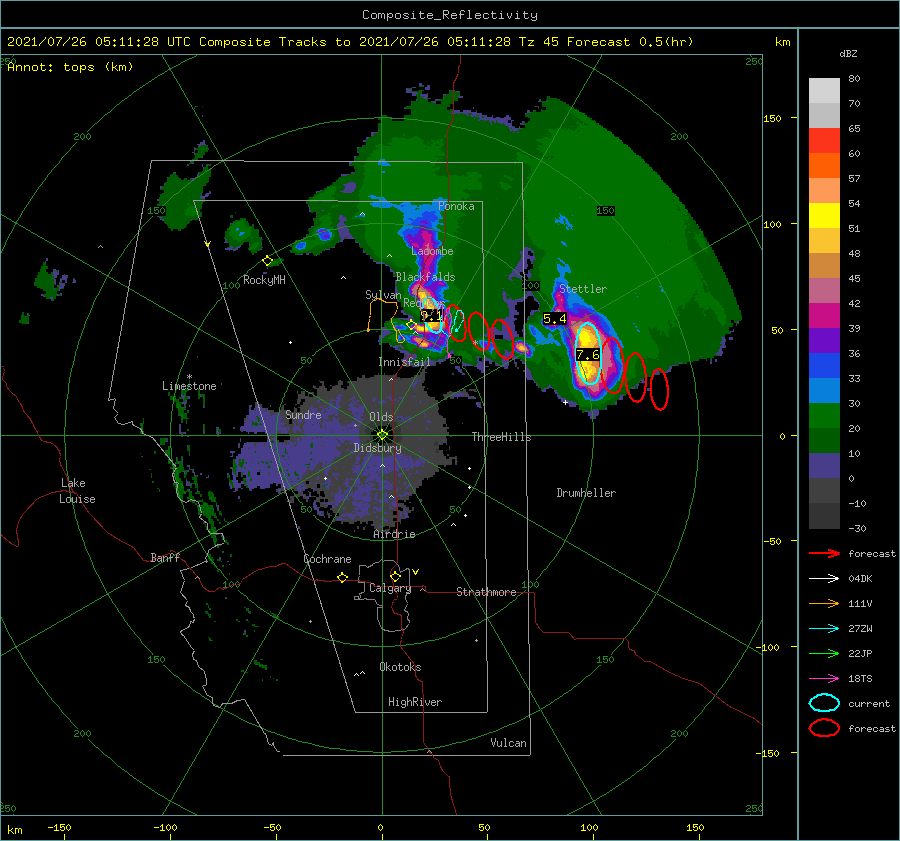900x841 pixels.
Task: Click the cyan current storm ellipse labeled 7.6
Action: click(x=588, y=352)
